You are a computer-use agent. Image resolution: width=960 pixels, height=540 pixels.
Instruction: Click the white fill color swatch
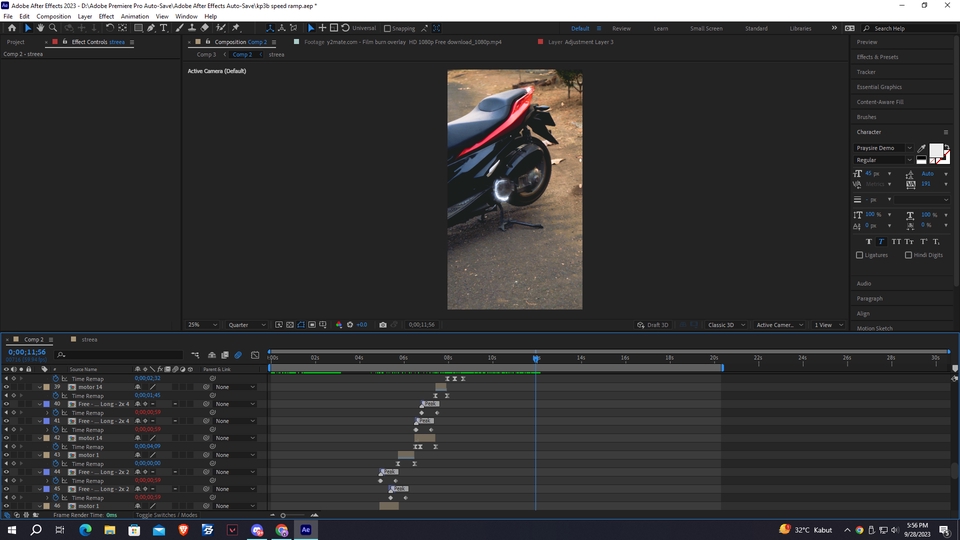click(x=936, y=150)
